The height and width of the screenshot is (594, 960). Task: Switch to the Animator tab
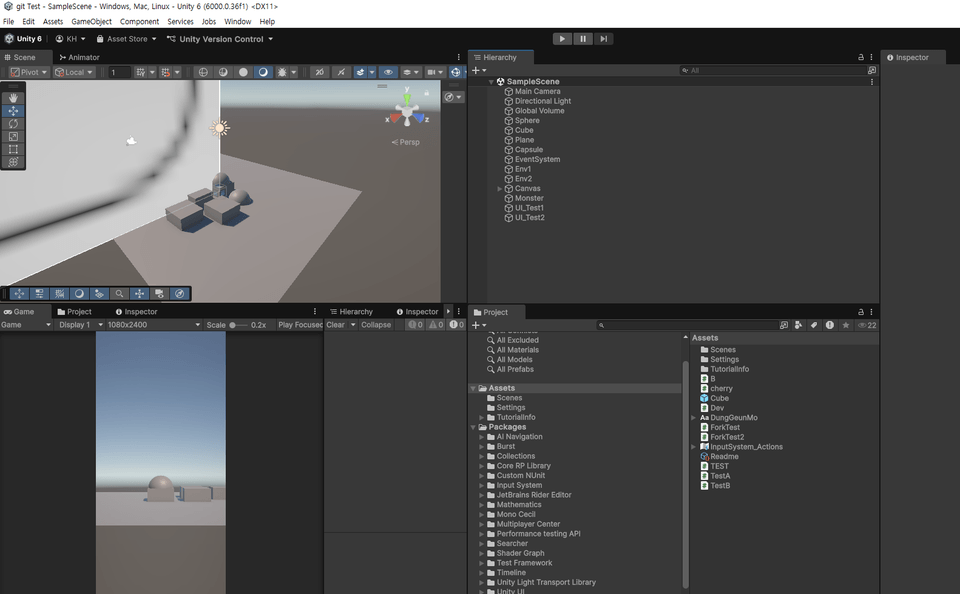79,58
